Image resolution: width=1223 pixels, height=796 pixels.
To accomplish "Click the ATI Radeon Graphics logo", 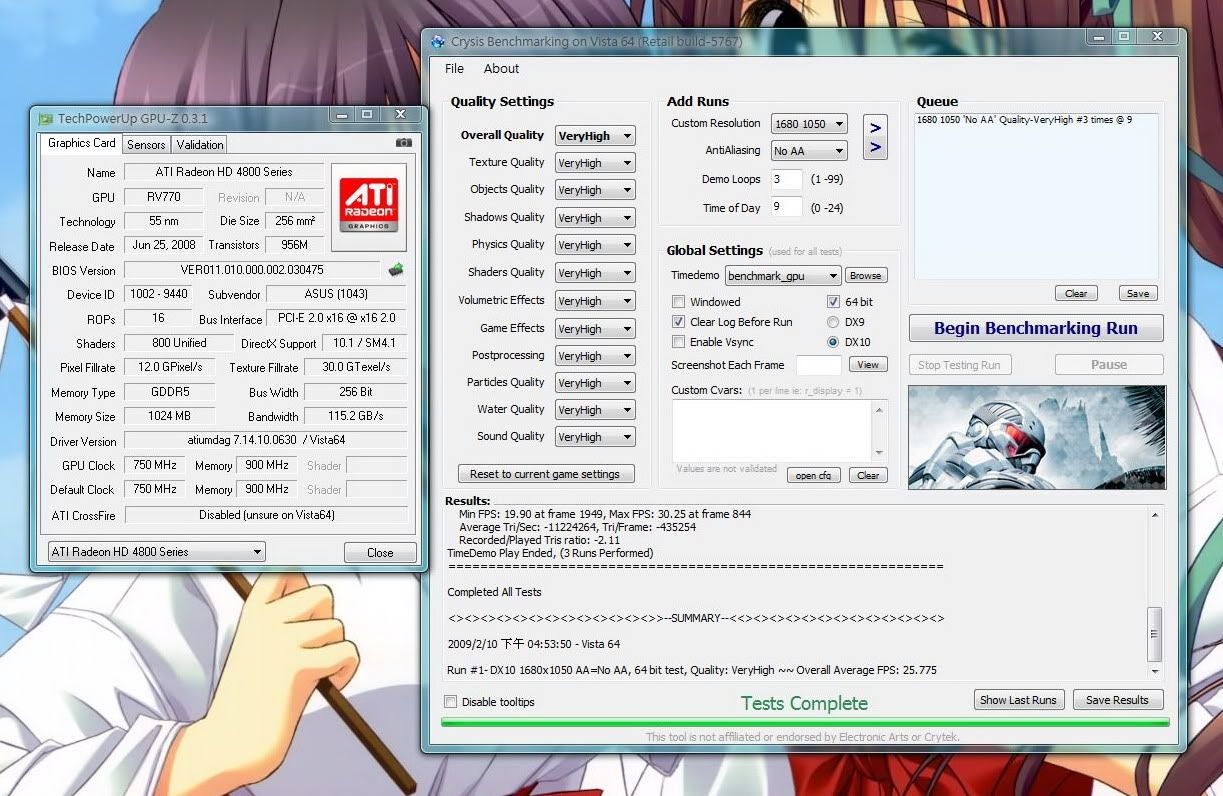I will tap(369, 206).
